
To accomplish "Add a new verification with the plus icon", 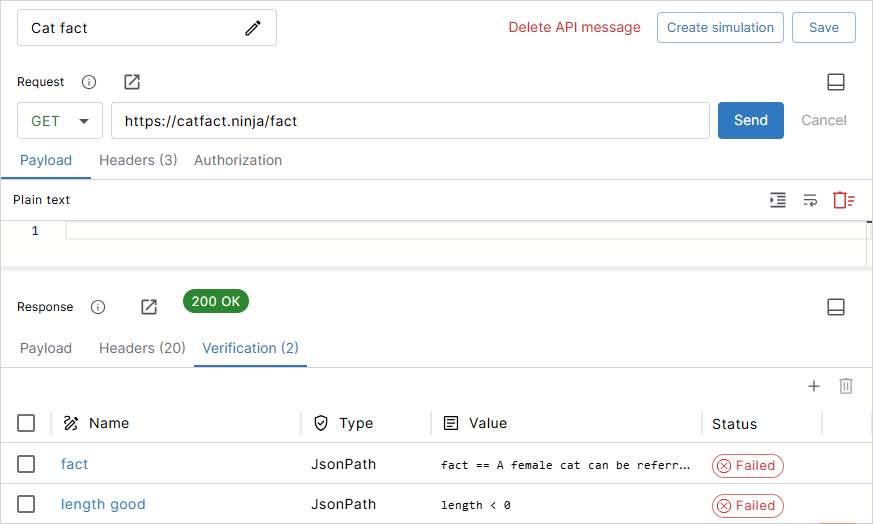I will [x=814, y=386].
